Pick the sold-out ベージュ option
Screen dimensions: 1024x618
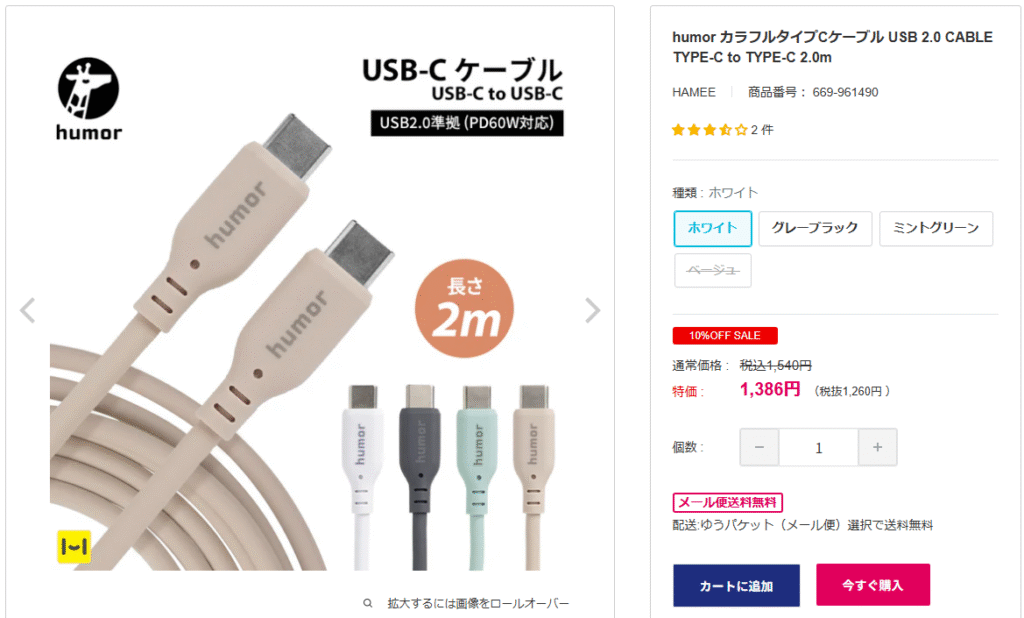(712, 270)
